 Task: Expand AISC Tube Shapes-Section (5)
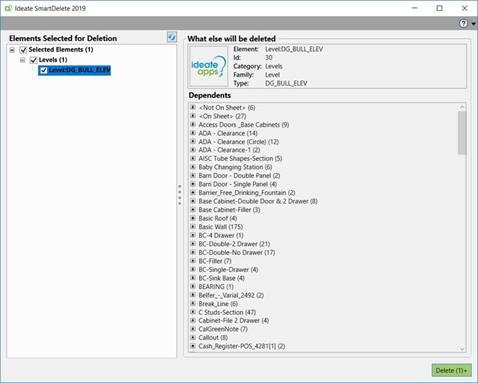pos(193,158)
